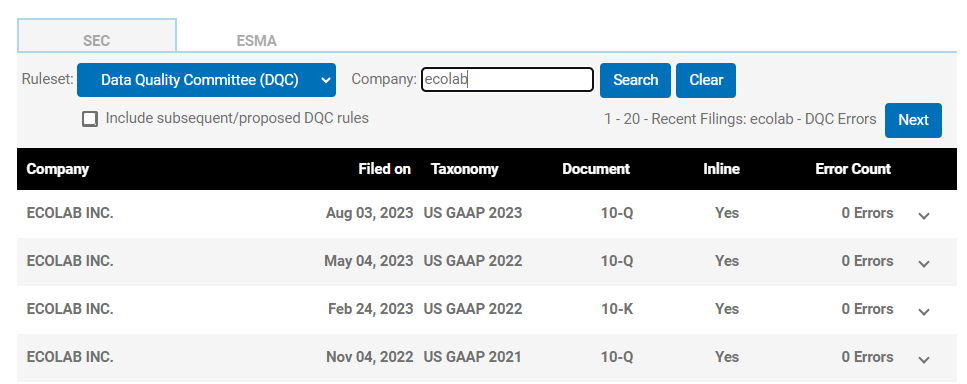Switch to the ESMA tab
Viewport: 967px width, 384px height.
coord(257,41)
